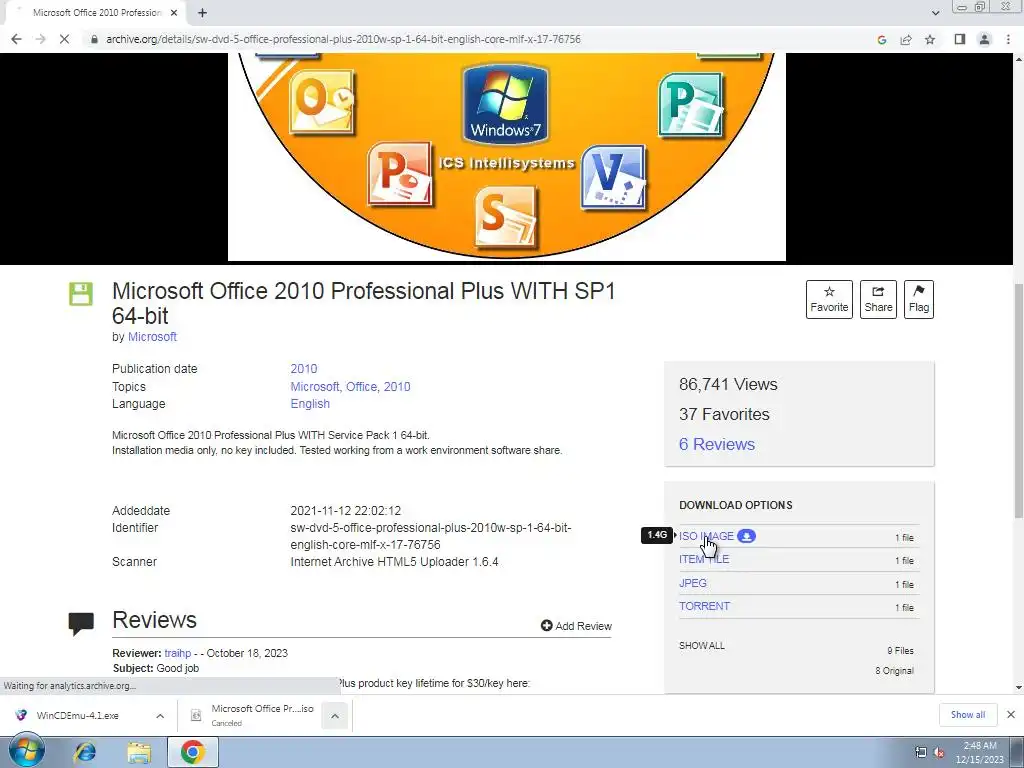Expand WinCDEmu-4.1.exe download options arrow

tap(160, 716)
